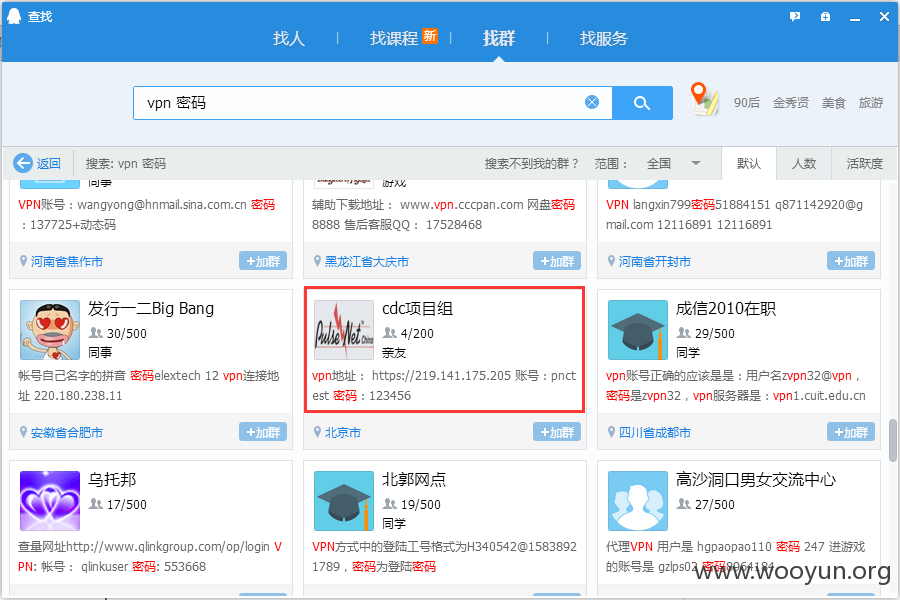Click the 金秀贤 suggested keyword
Image resolution: width=900 pixels, height=600 pixels.
pyautogui.click(x=791, y=103)
